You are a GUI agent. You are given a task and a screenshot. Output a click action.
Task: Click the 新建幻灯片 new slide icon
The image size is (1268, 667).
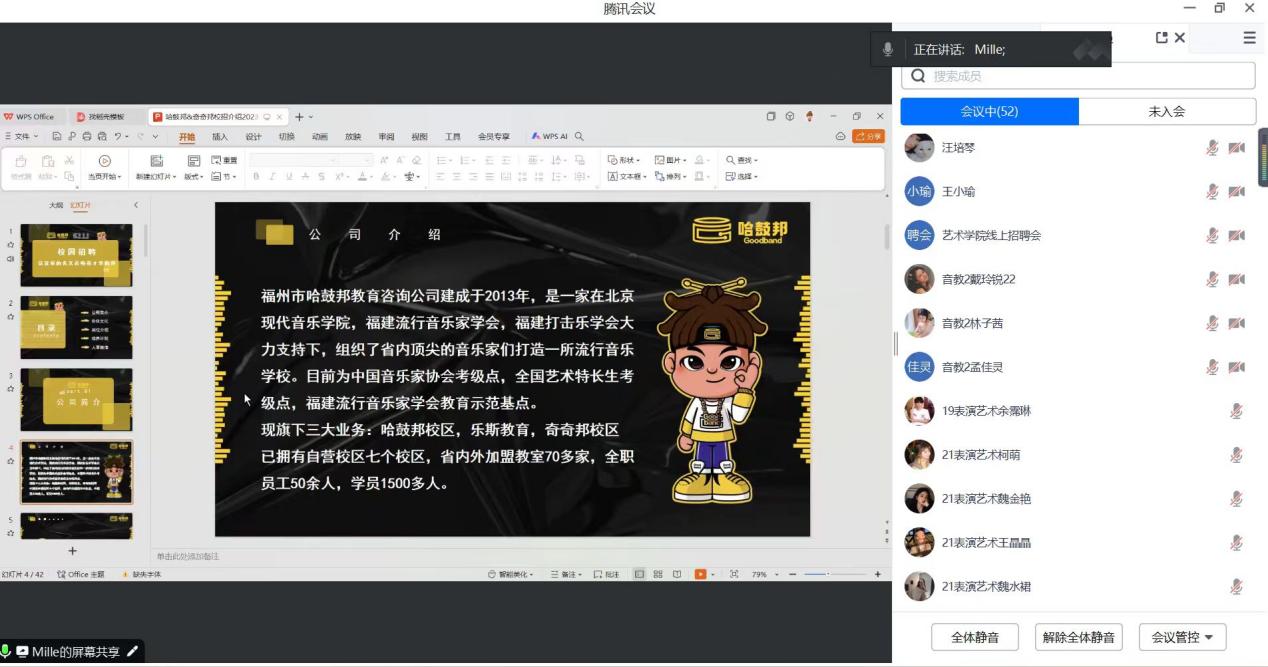156,161
